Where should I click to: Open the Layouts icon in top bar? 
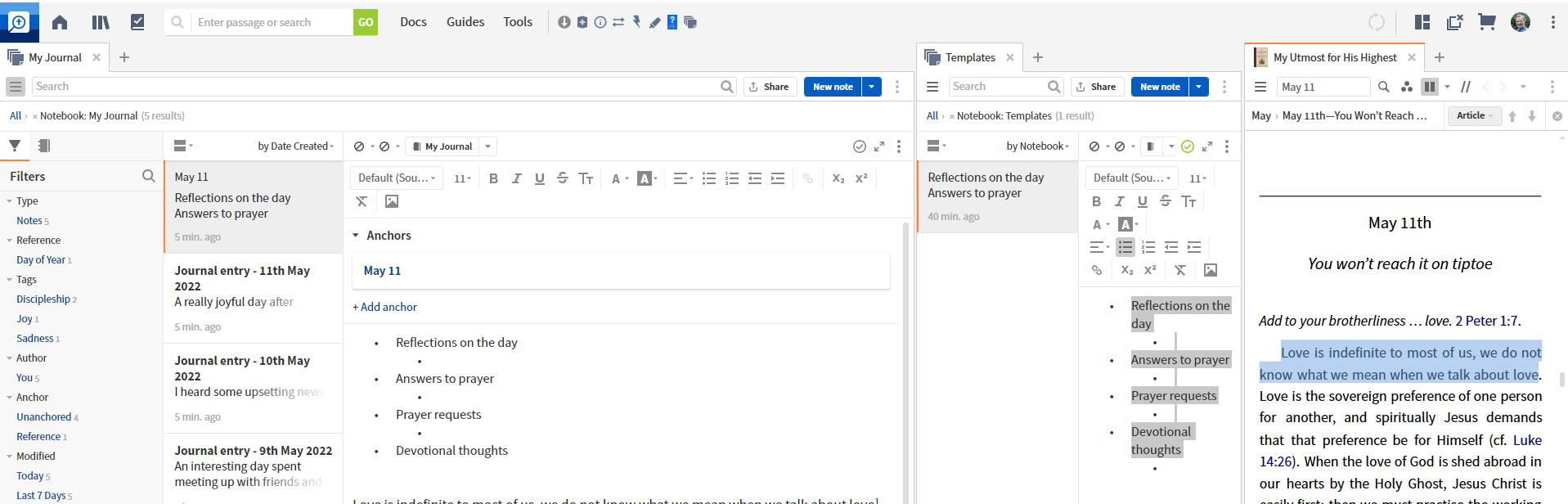coord(1422,22)
